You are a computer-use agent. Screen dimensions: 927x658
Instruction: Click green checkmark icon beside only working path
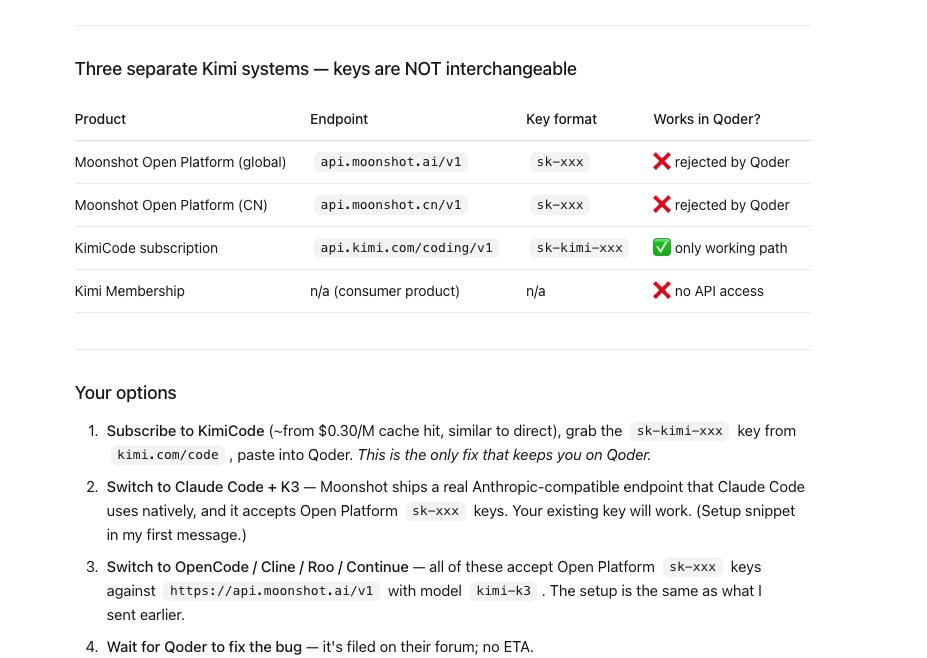[x=662, y=247]
